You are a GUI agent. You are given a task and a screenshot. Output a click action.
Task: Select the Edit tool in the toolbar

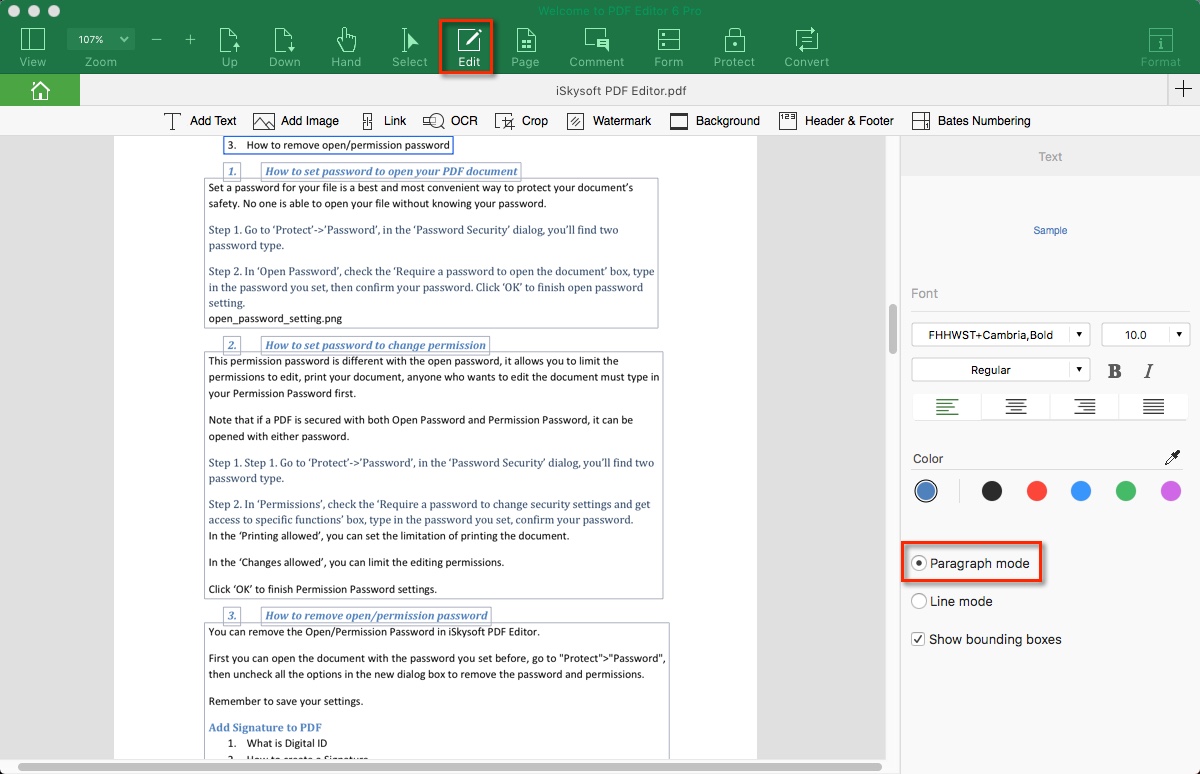(468, 45)
